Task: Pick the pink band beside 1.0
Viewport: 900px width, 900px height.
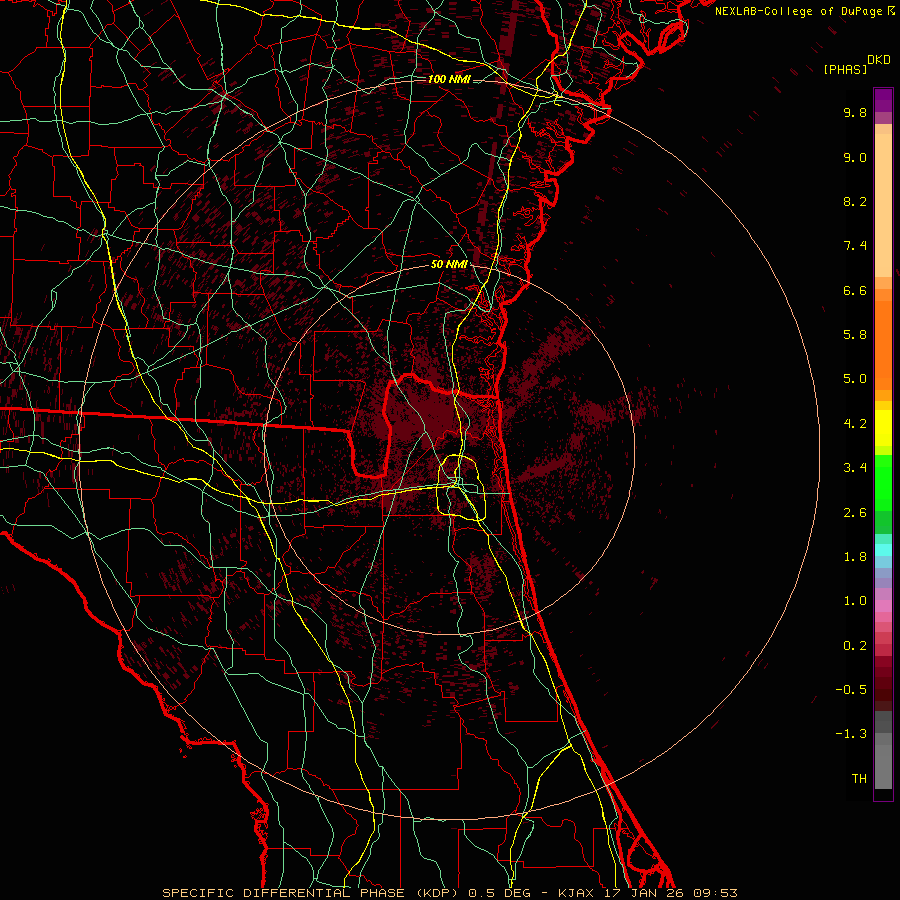Action: (883, 606)
